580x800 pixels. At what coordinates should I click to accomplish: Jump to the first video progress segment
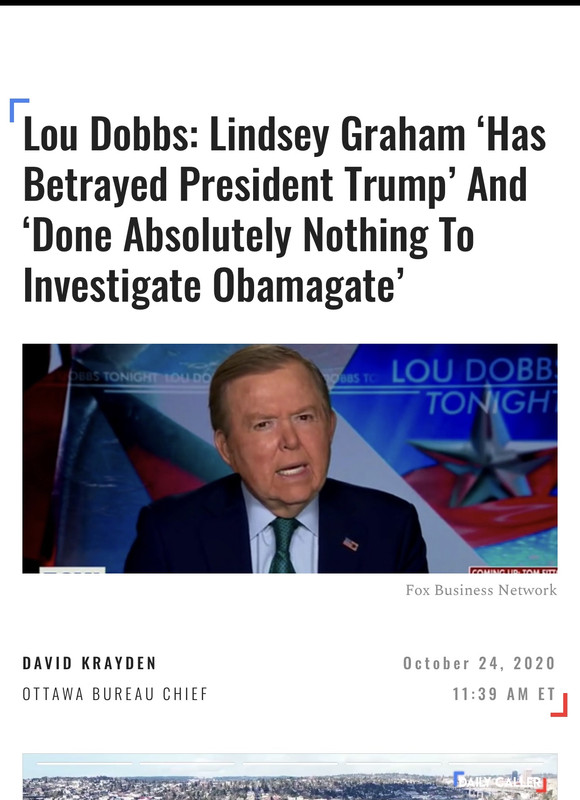[x=85, y=763]
